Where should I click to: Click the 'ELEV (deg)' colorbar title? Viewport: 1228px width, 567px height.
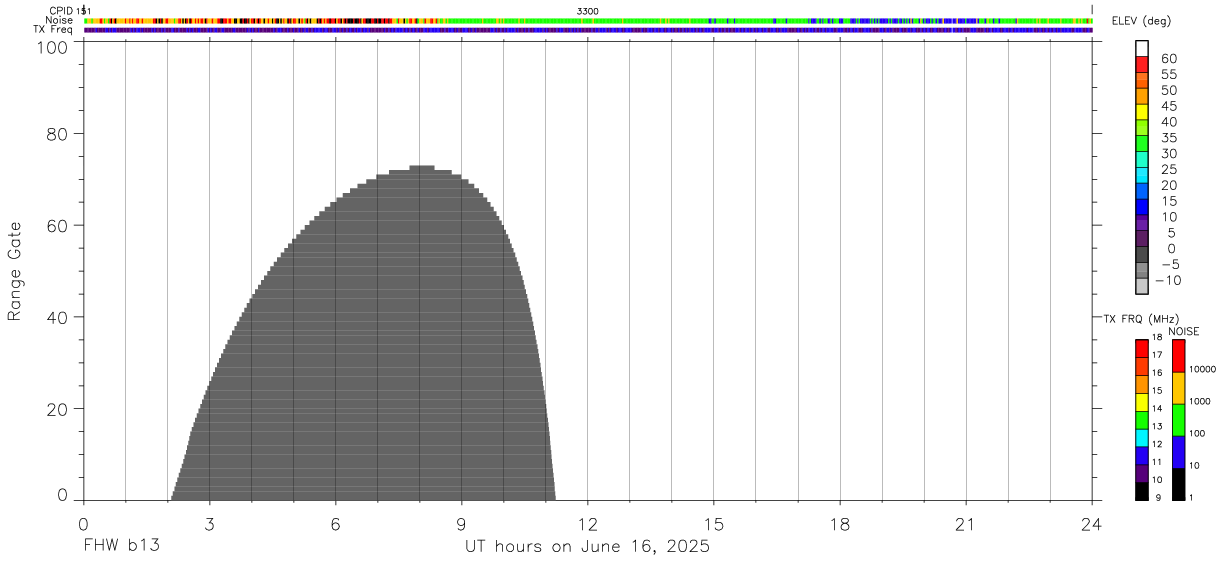(x=1143, y=22)
